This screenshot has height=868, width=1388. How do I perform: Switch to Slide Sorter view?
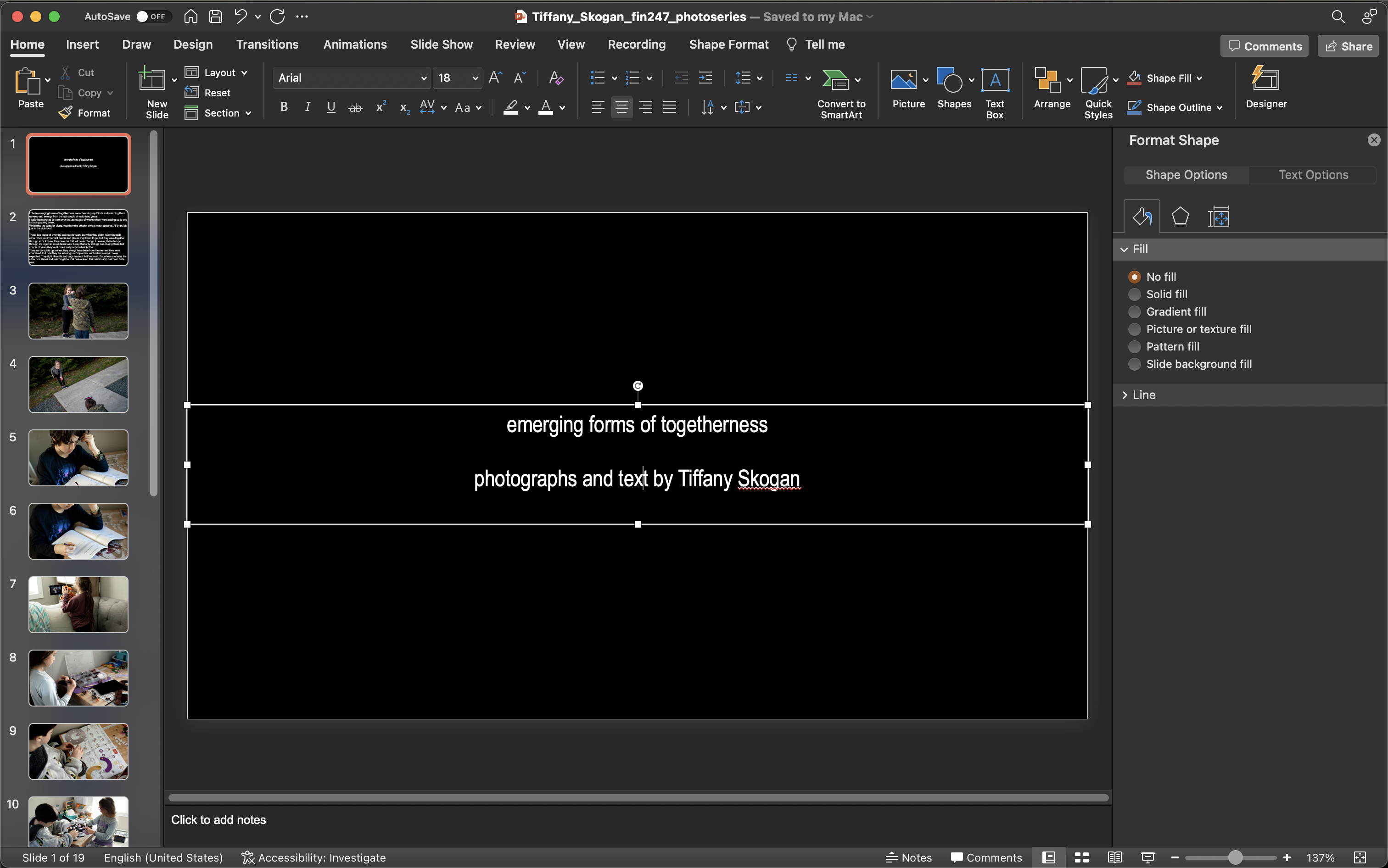[1082, 857]
